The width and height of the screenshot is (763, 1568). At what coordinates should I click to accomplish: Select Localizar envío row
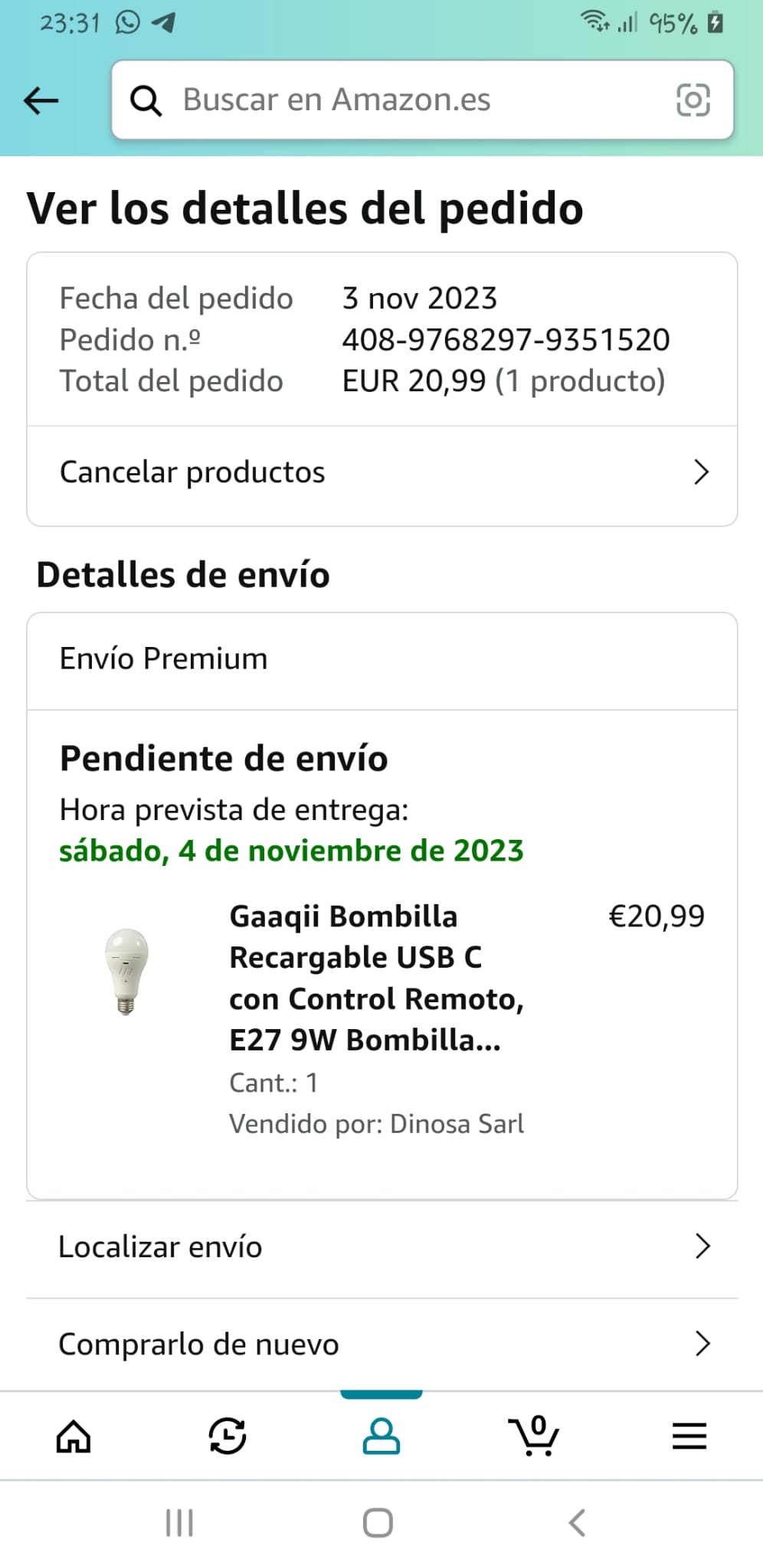coord(160,1247)
